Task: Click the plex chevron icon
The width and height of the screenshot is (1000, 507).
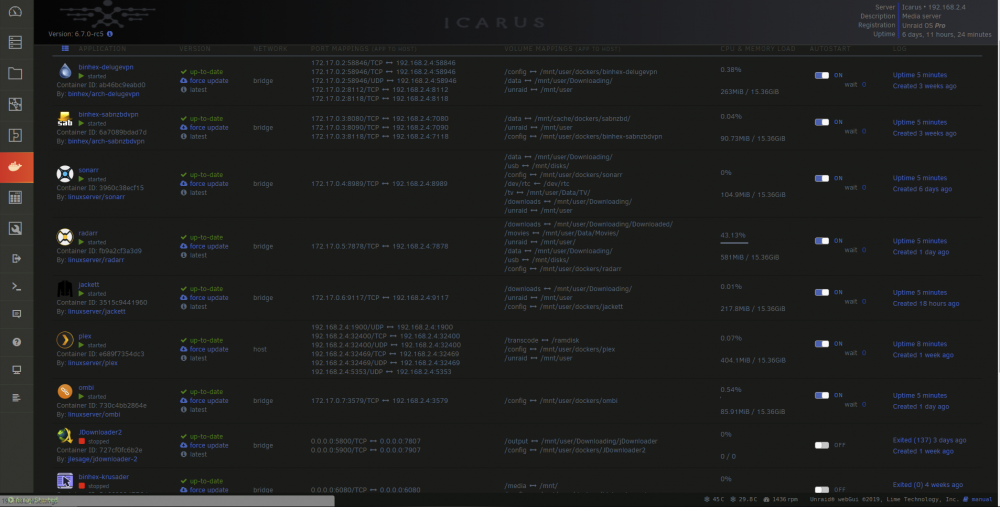Action: (x=65, y=339)
